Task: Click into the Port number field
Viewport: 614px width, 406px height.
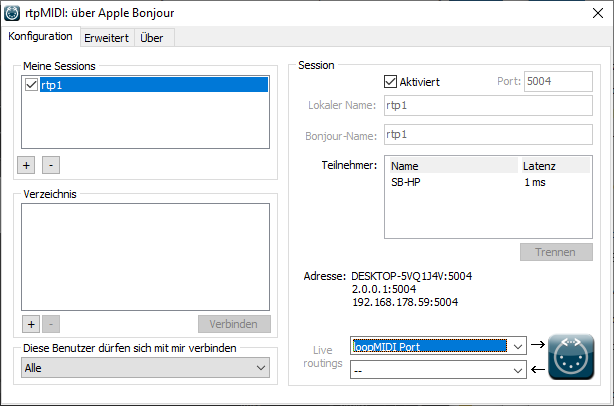Action: [x=558, y=81]
